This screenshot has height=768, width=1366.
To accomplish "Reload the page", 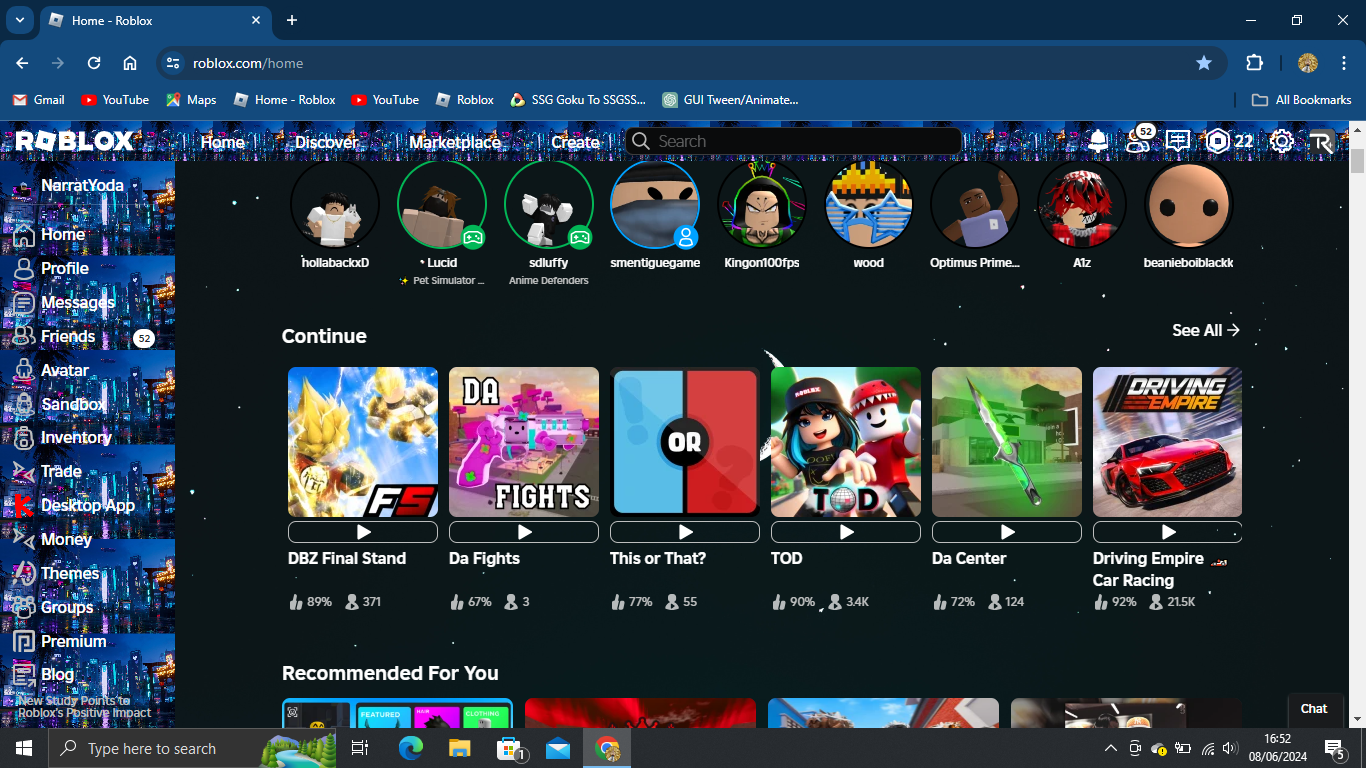I will (94, 63).
